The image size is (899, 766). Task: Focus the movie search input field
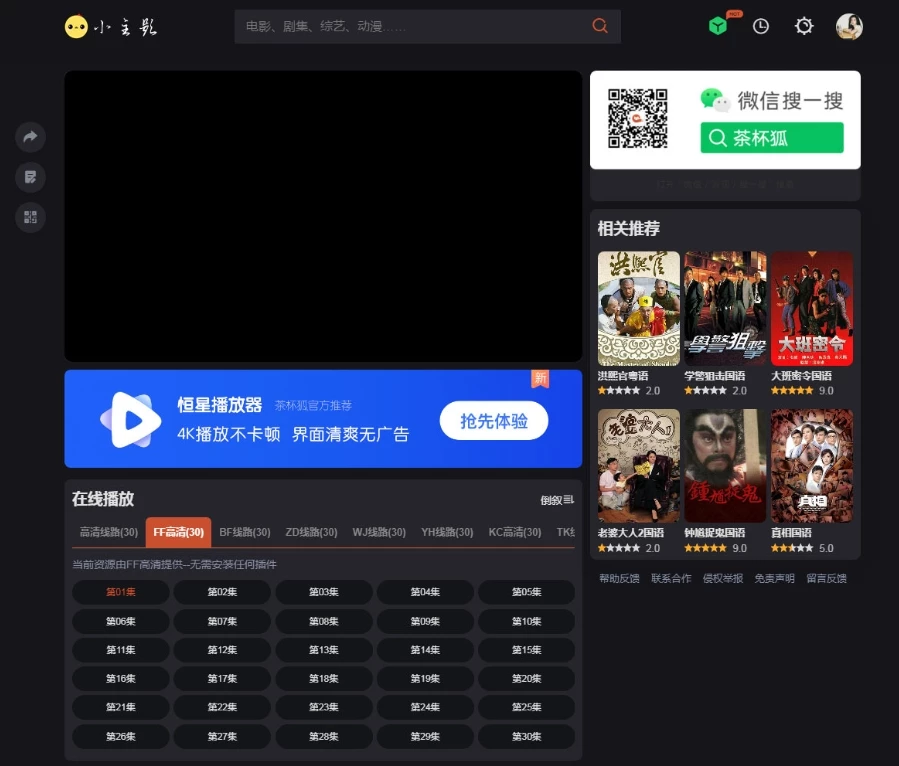tap(410, 27)
